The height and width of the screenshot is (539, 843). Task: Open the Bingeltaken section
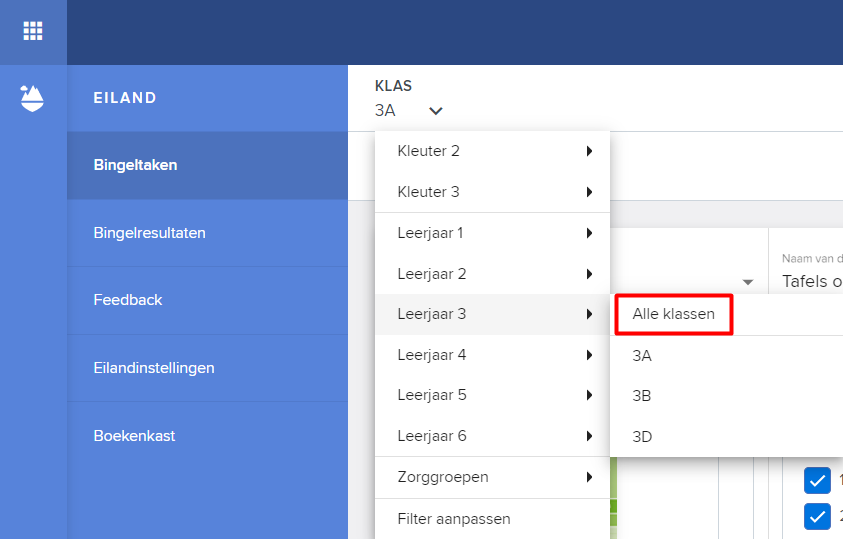point(207,165)
